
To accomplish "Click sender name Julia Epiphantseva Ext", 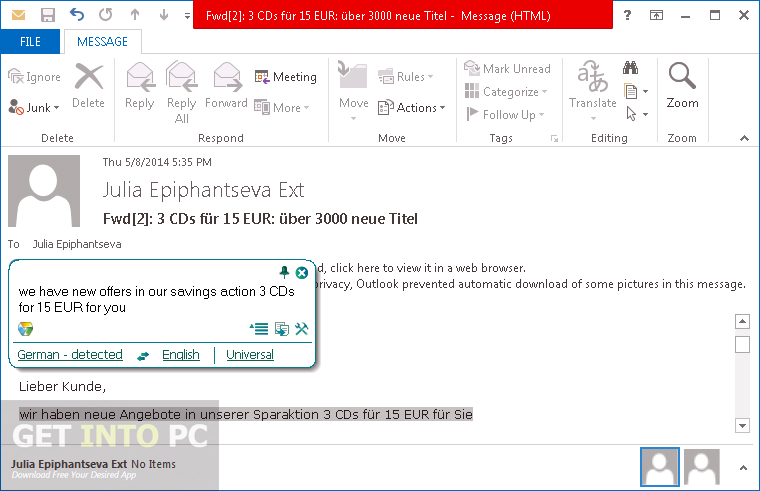I will [204, 190].
